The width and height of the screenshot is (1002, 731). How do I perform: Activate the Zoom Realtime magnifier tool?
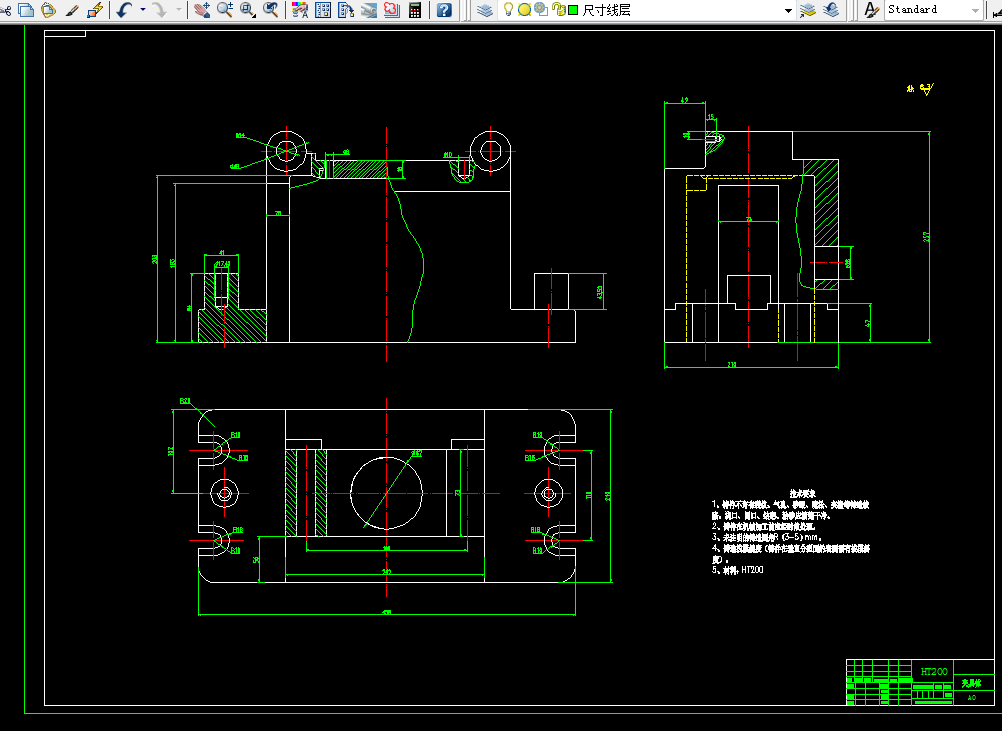224,10
